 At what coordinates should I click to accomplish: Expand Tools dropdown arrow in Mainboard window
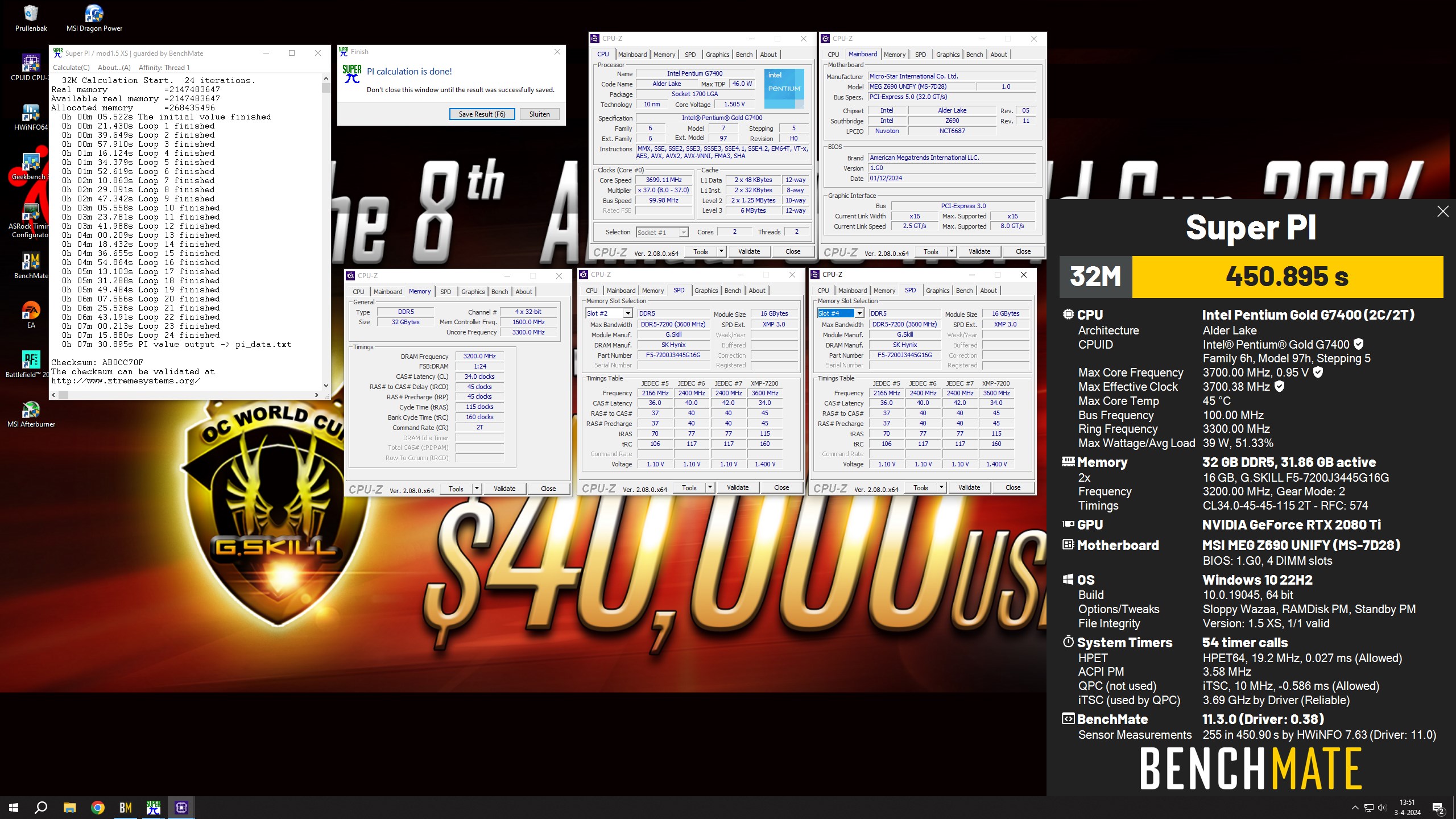pos(952,251)
